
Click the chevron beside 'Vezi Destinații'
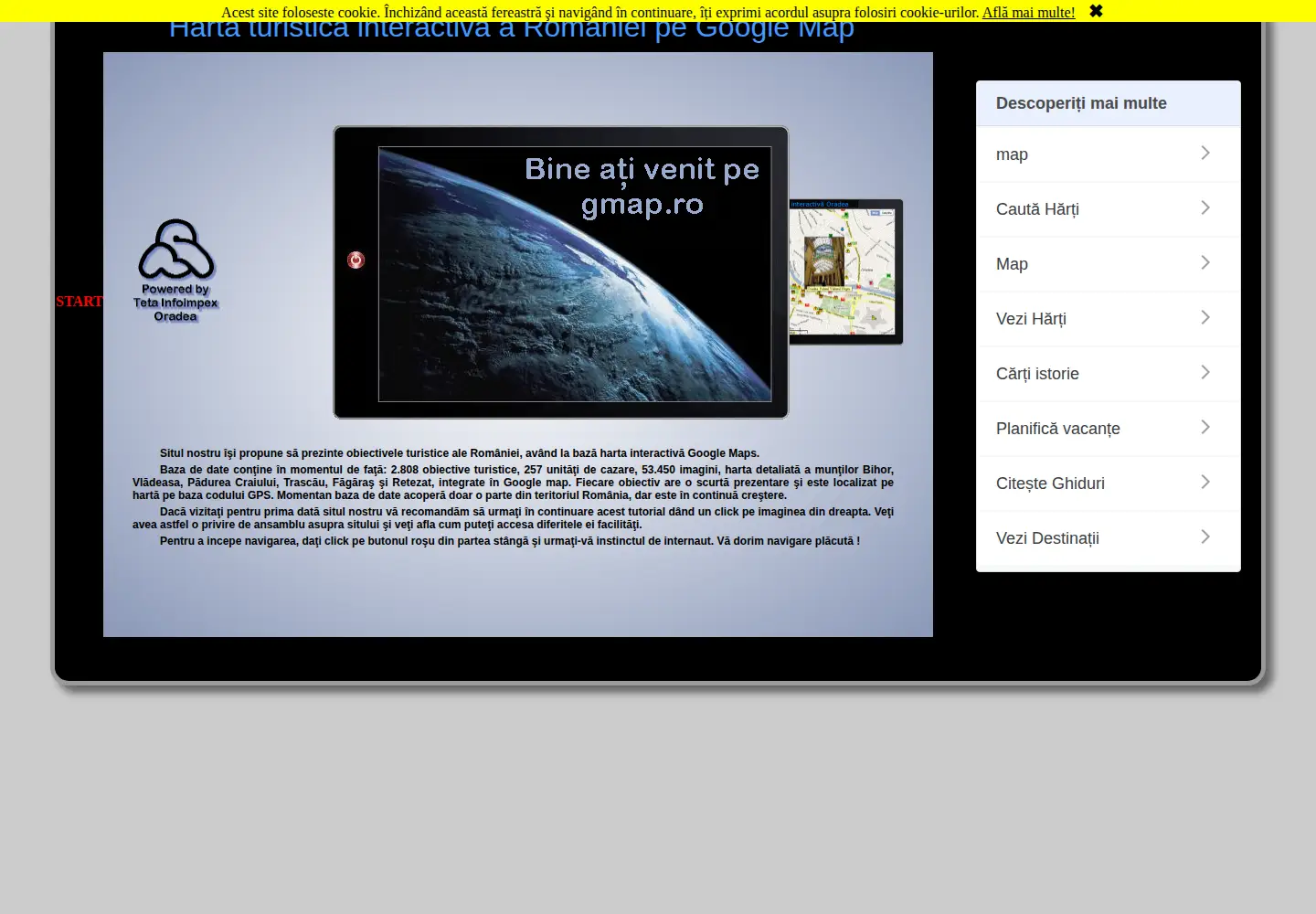pos(1205,537)
